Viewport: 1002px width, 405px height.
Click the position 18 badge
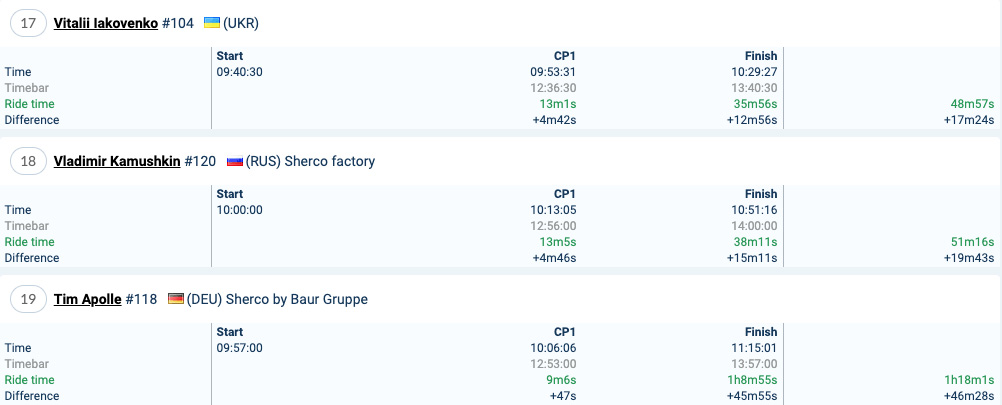[28, 162]
